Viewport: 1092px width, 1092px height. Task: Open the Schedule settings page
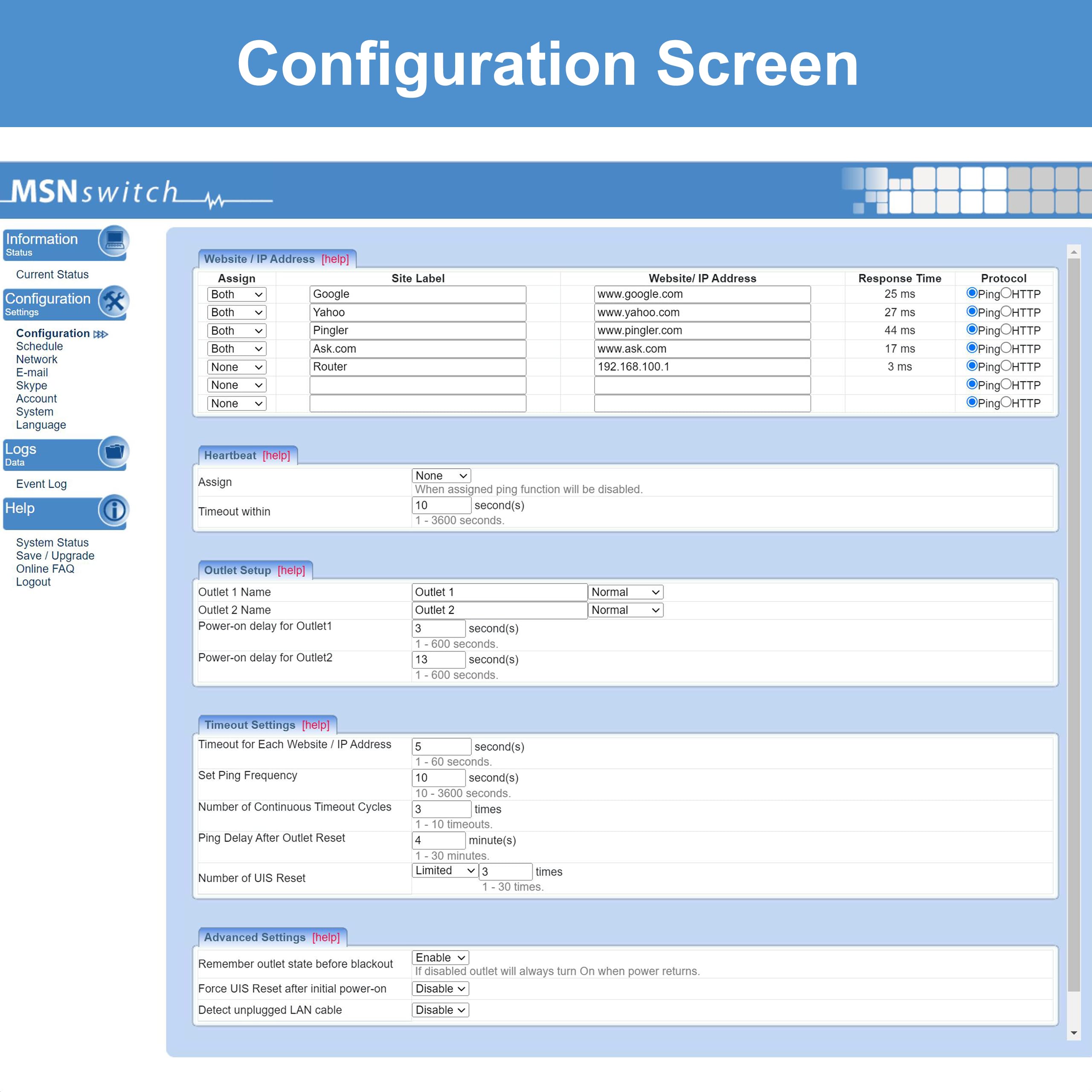pos(39,346)
